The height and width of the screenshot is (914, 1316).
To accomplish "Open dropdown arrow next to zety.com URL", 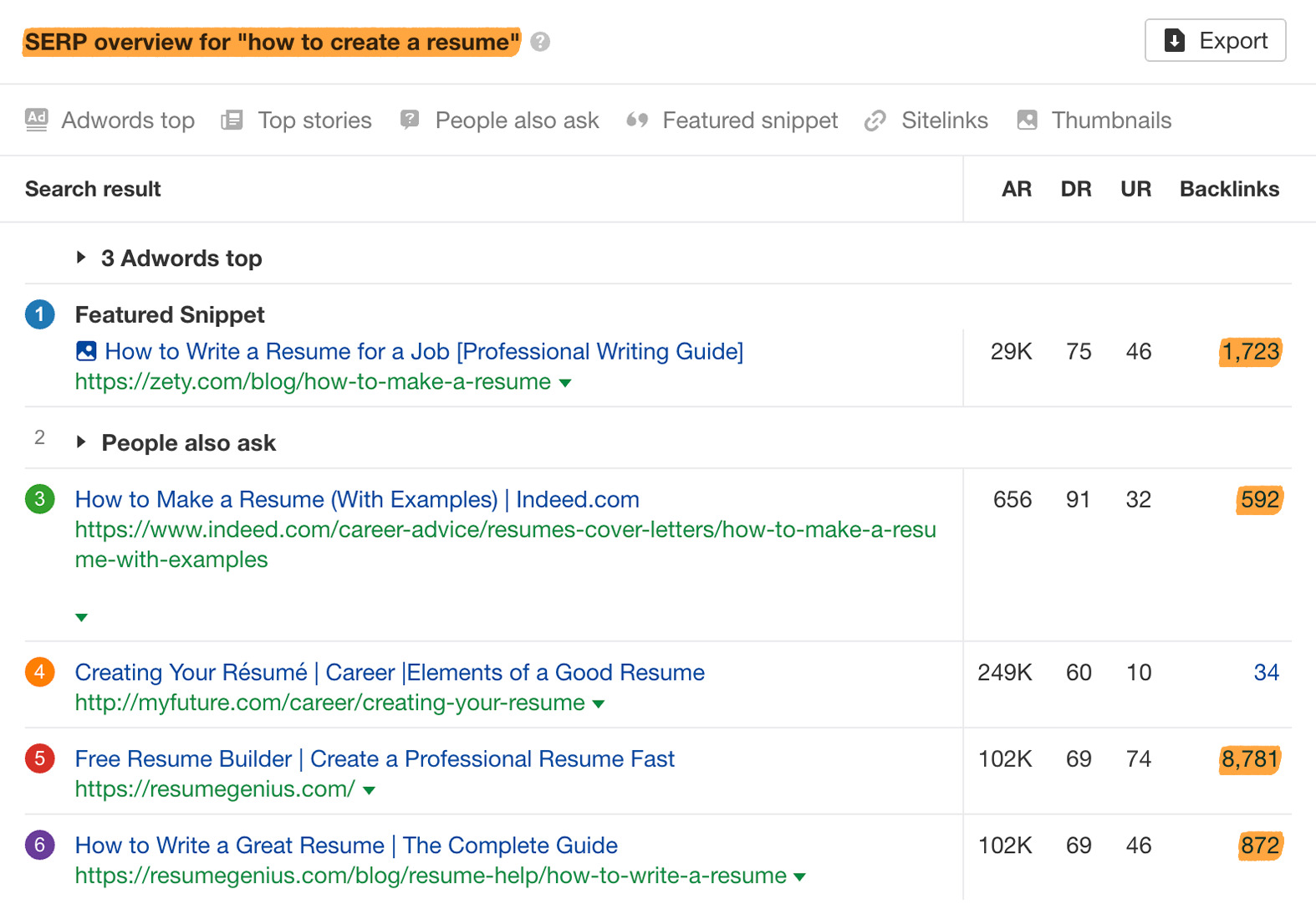I will point(565,383).
